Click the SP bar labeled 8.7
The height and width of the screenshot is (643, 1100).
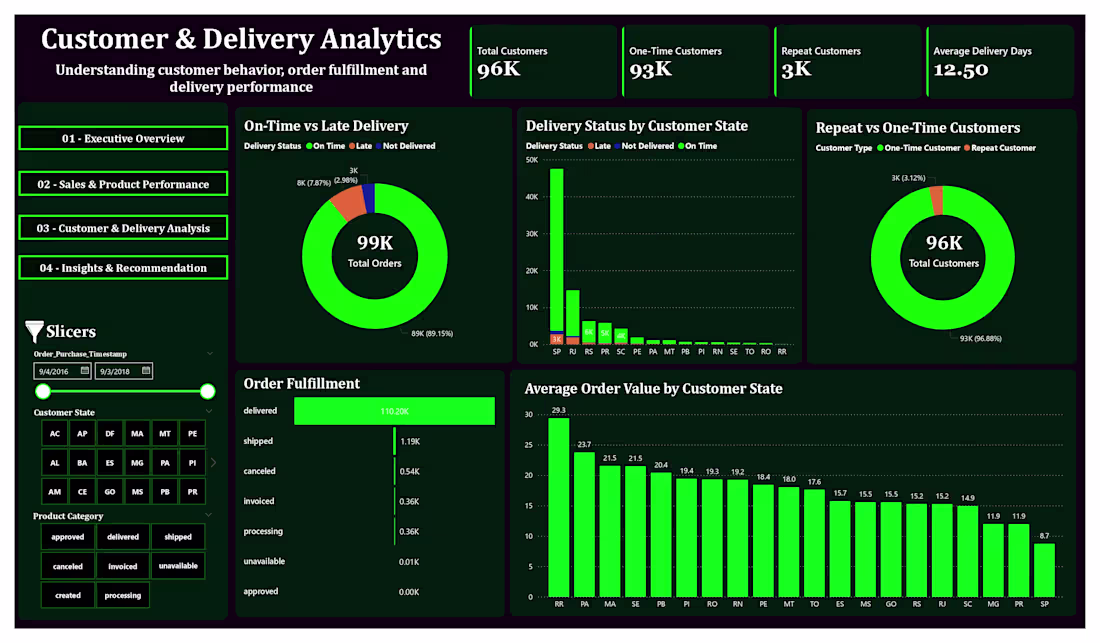click(x=1044, y=570)
